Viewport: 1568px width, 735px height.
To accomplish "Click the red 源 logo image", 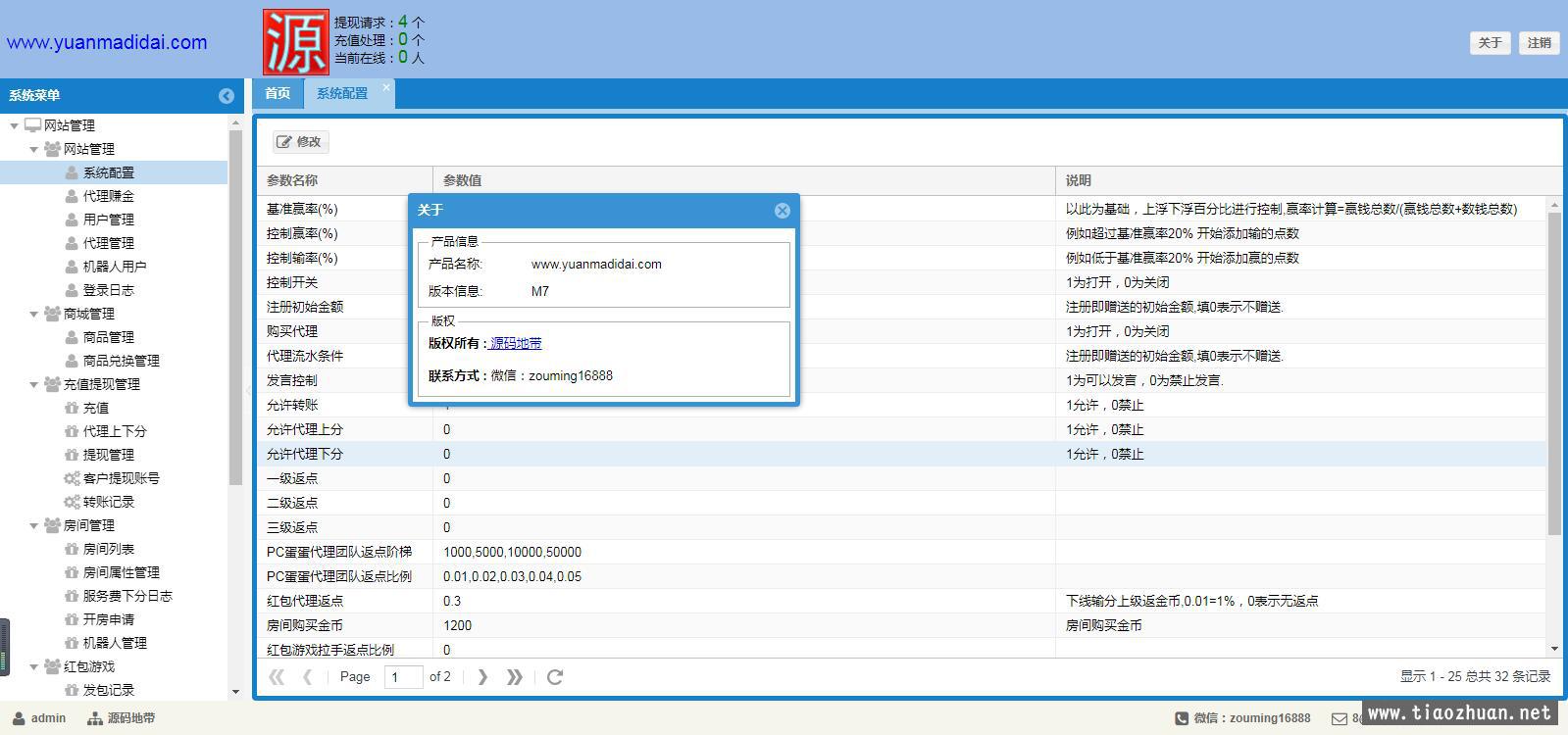I will coord(295,42).
